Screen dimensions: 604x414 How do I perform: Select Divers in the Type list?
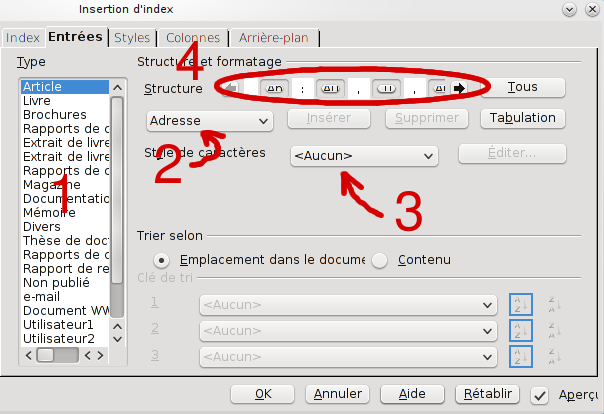pyautogui.click(x=65, y=227)
